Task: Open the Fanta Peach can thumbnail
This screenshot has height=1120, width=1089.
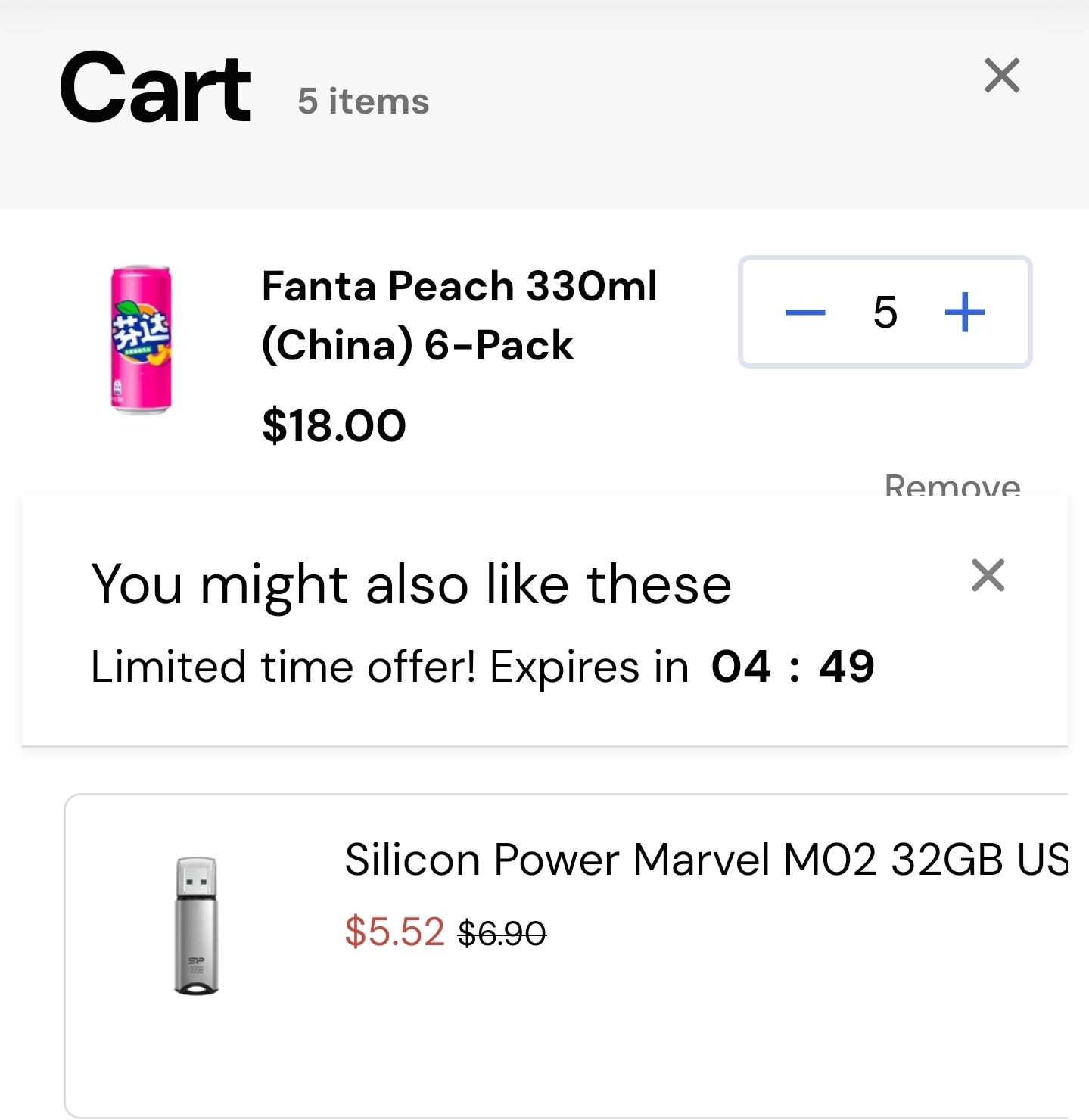Action: pyautogui.click(x=142, y=339)
